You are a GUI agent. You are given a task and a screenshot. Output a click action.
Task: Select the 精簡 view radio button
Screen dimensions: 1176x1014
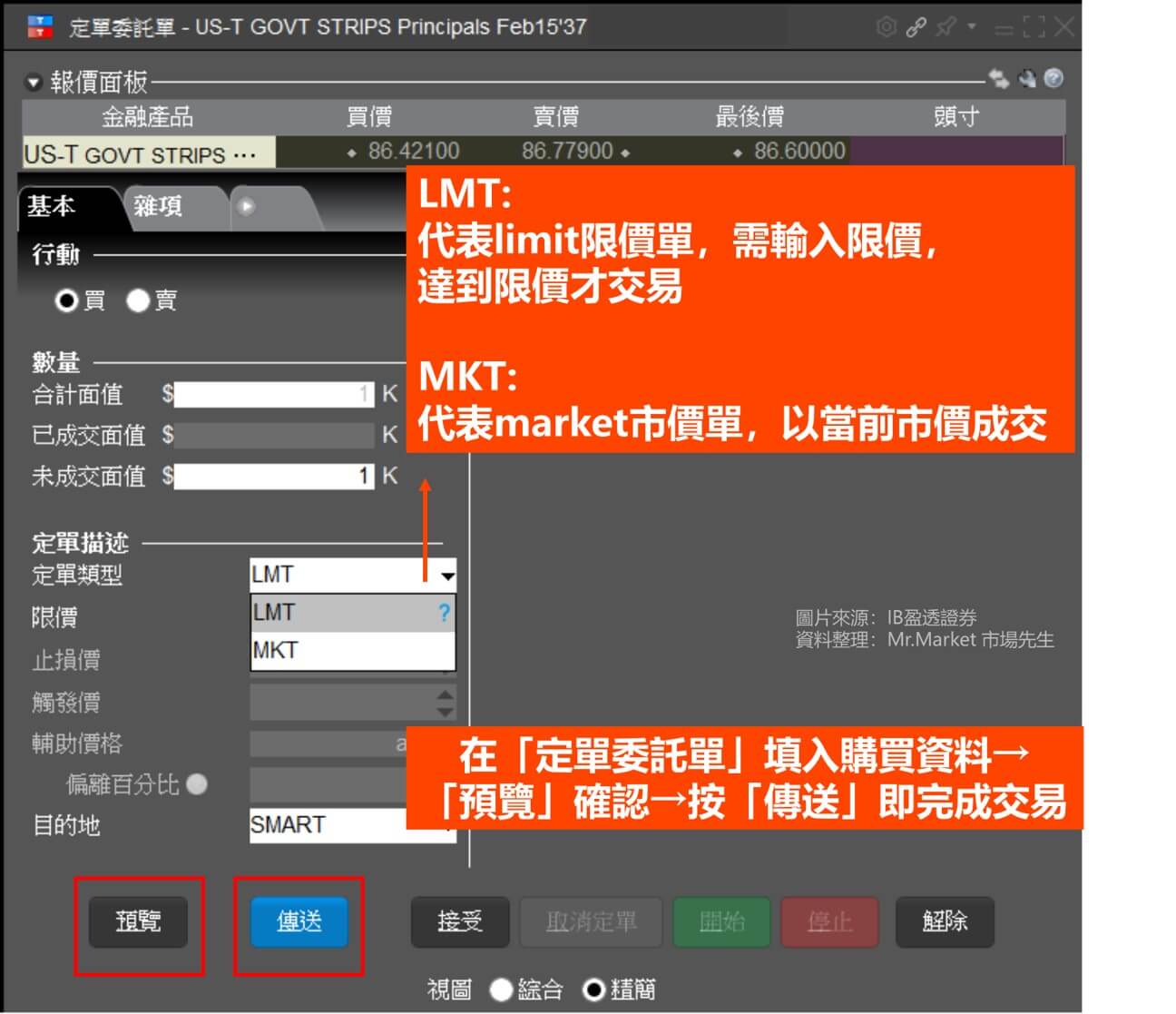click(594, 990)
